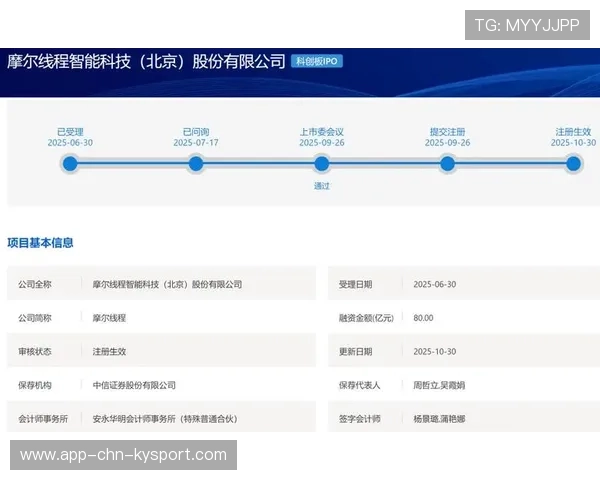Click the 受理日期 value 2025-06-30

tap(435, 284)
